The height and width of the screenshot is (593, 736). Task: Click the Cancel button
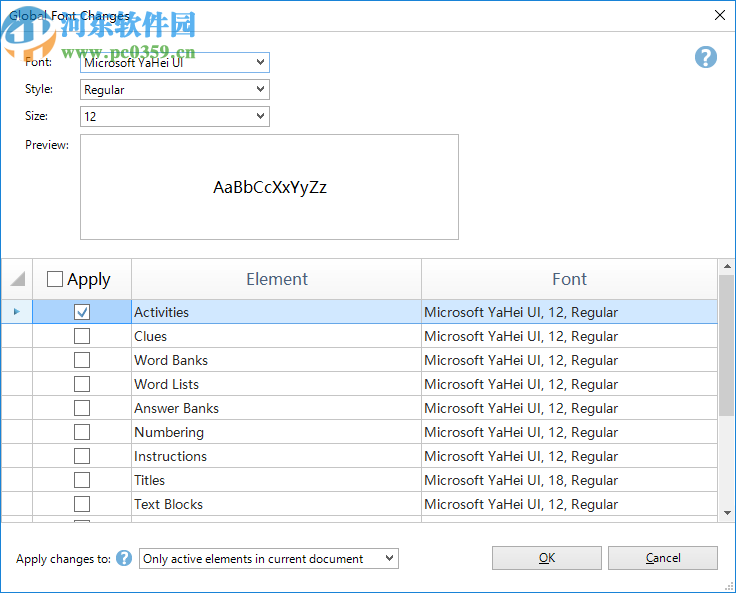(663, 558)
